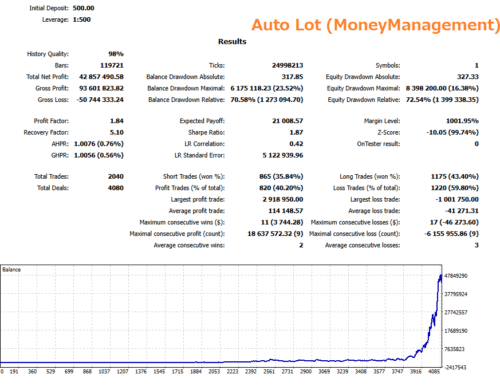
Task: Click Balance Drawdown Maximal value 6 175 118.23
Action: tap(252, 88)
